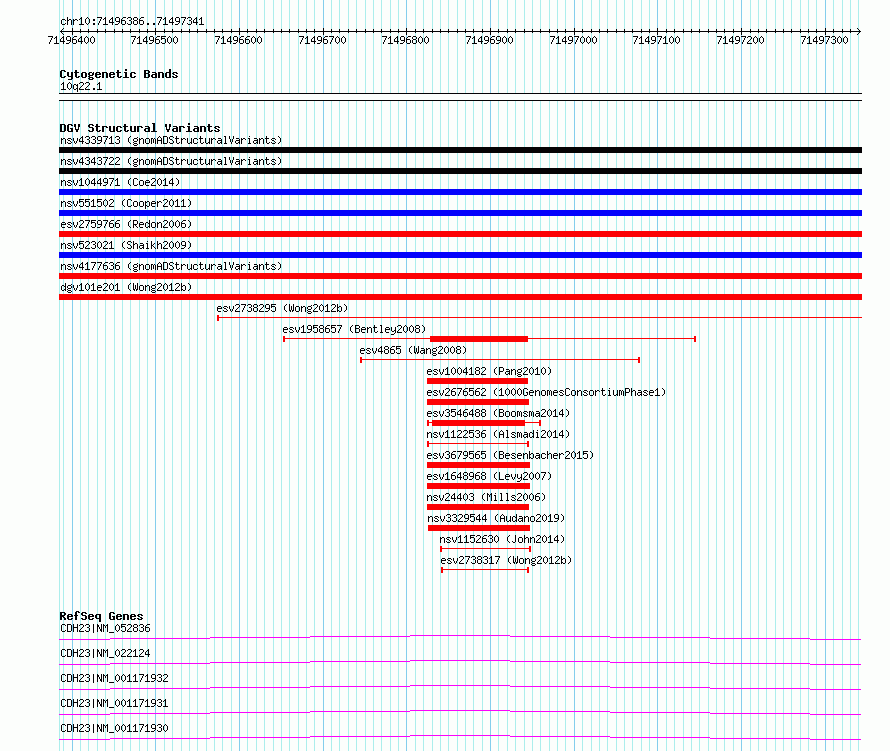Click ruler position 71497300

pyautogui.click(x=824, y=40)
